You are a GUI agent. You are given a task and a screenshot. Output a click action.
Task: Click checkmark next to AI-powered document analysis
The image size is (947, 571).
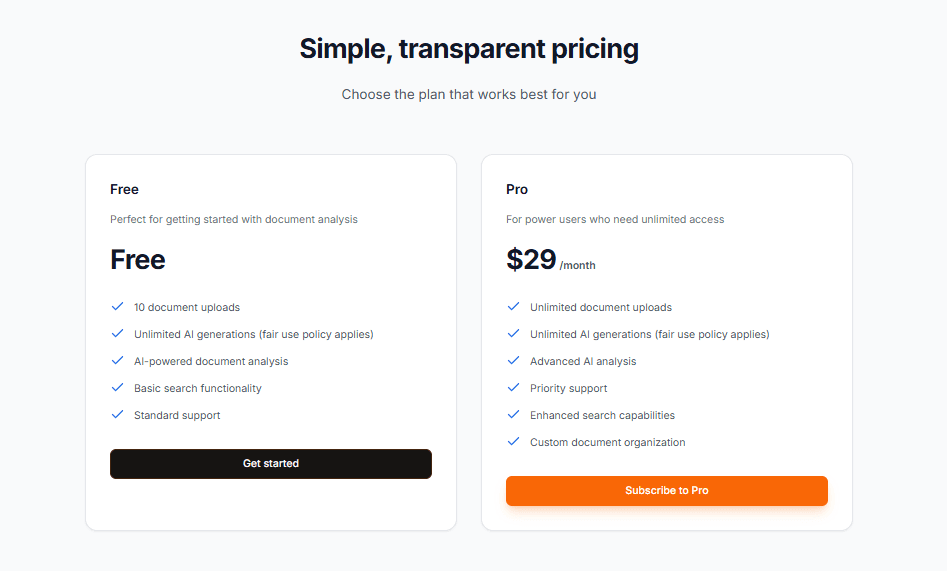[x=117, y=361]
